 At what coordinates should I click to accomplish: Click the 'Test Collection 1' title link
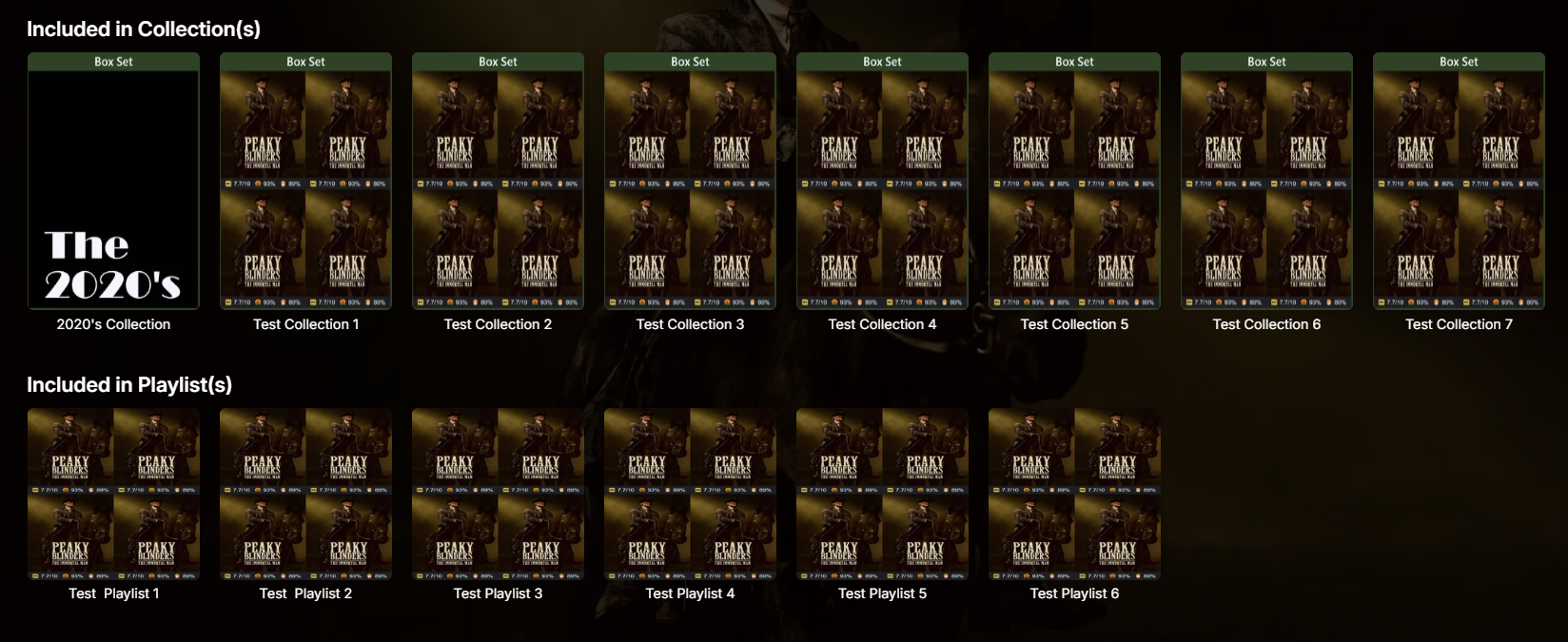305,324
